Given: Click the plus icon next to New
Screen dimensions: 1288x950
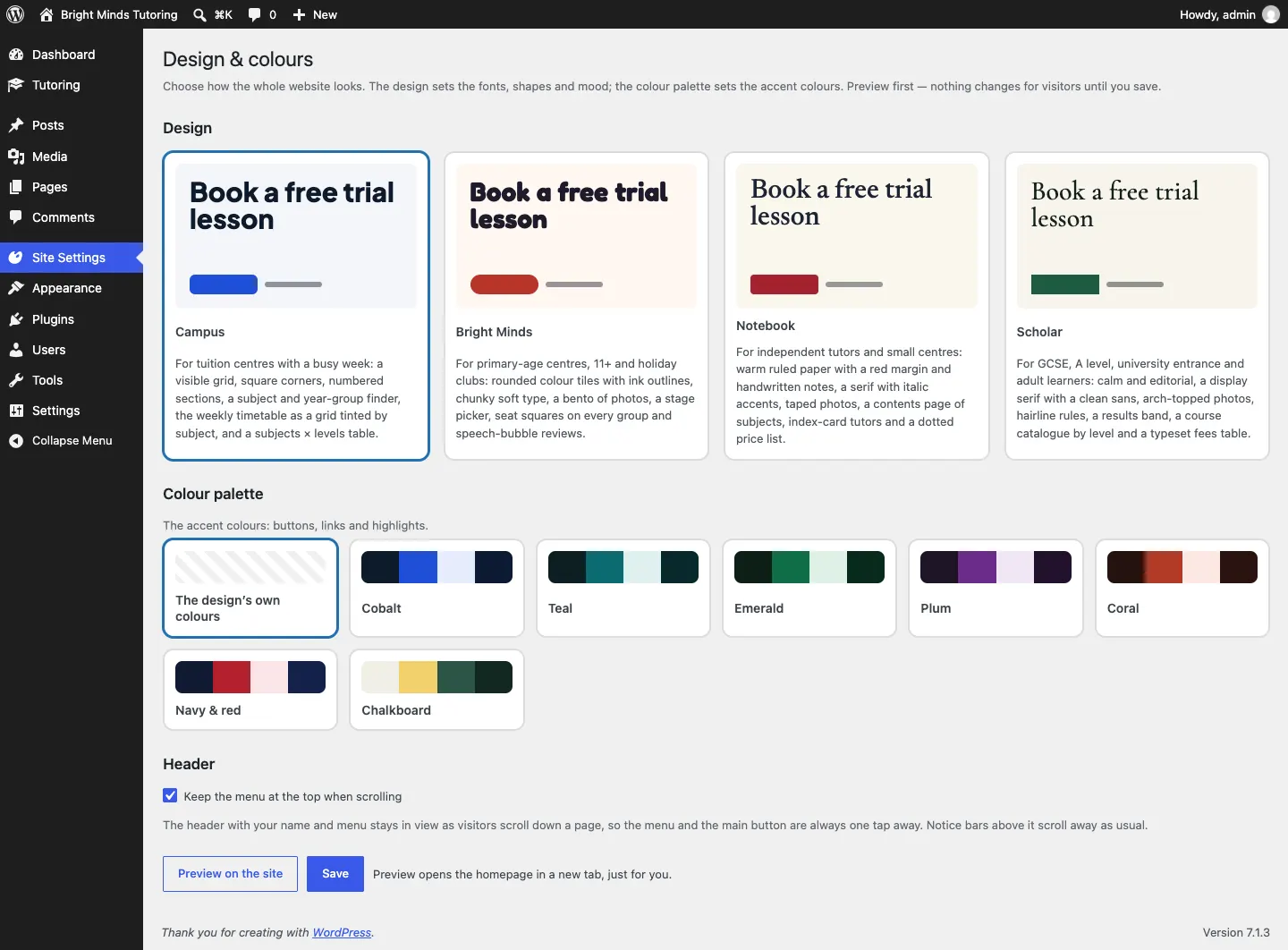Looking at the screenshot, I should coord(300,14).
